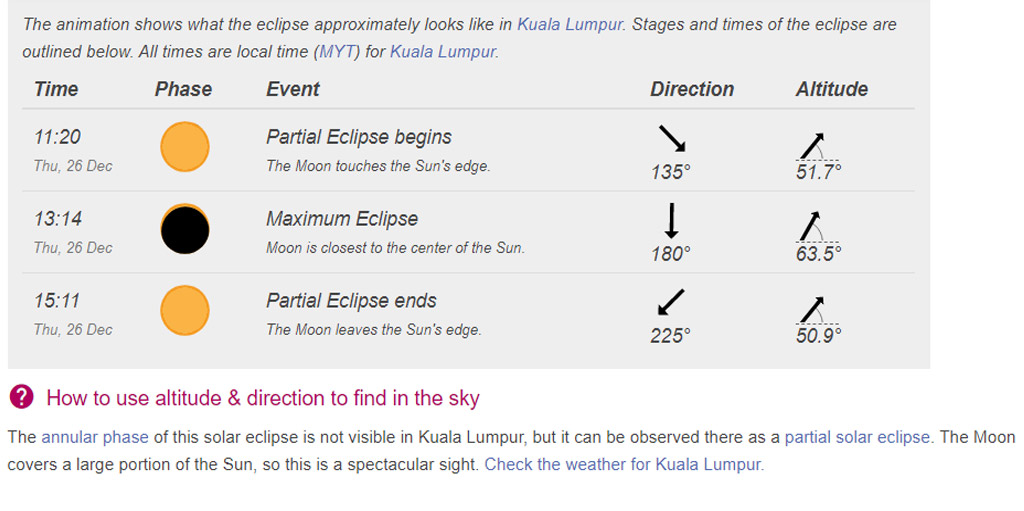Viewport: 1024px width, 511px height.
Task: Click the Phase column header
Action: click(x=183, y=89)
